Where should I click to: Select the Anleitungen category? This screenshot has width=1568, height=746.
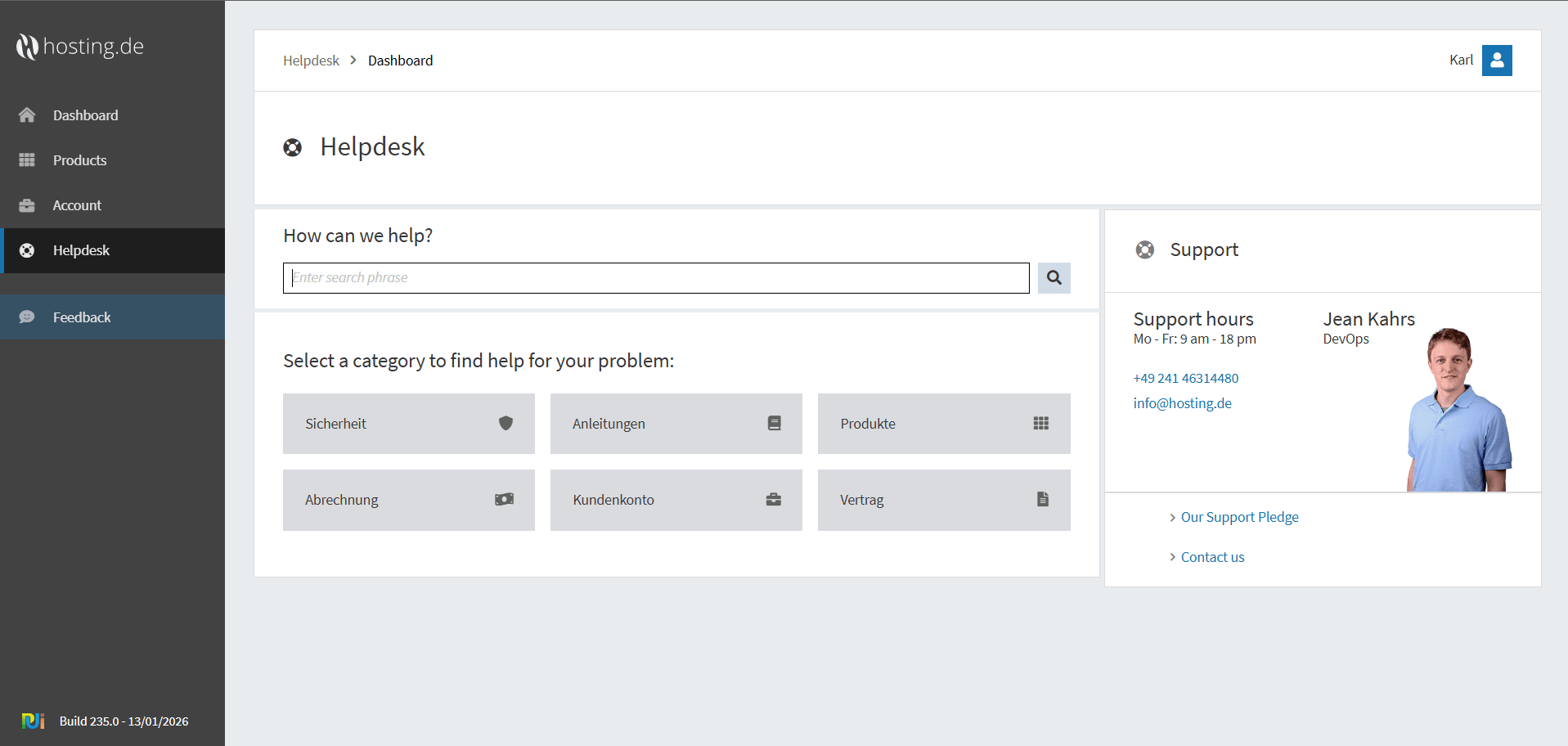click(676, 424)
